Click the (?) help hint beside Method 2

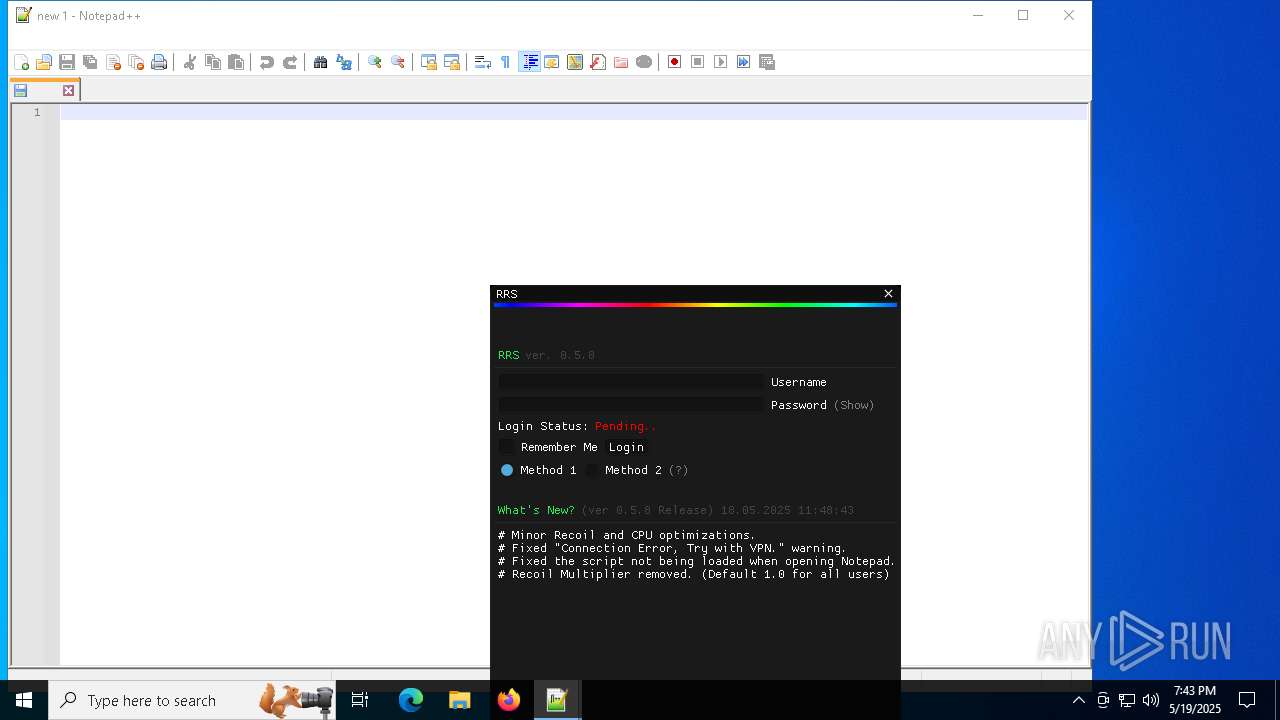pyautogui.click(x=679, y=470)
